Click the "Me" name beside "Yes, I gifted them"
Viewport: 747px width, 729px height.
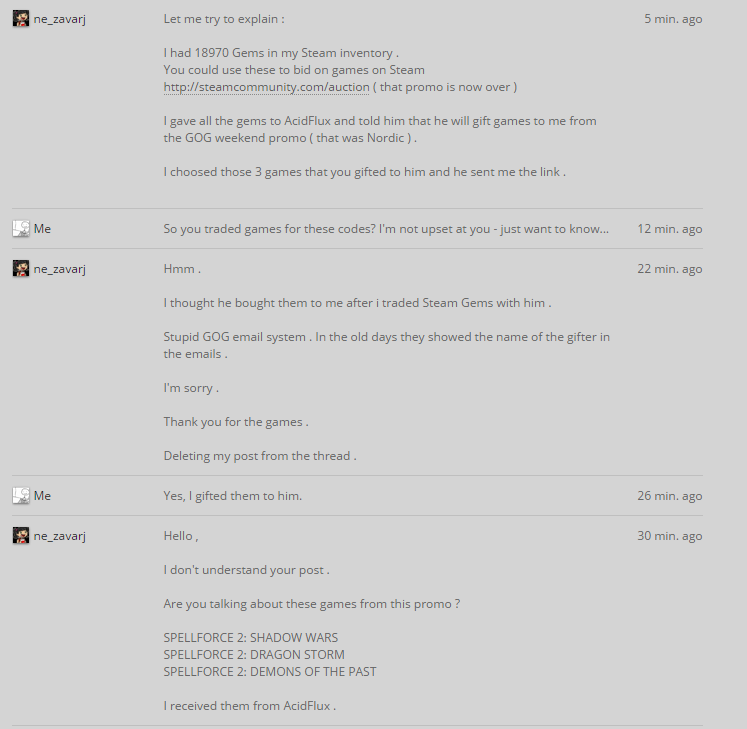(42, 496)
